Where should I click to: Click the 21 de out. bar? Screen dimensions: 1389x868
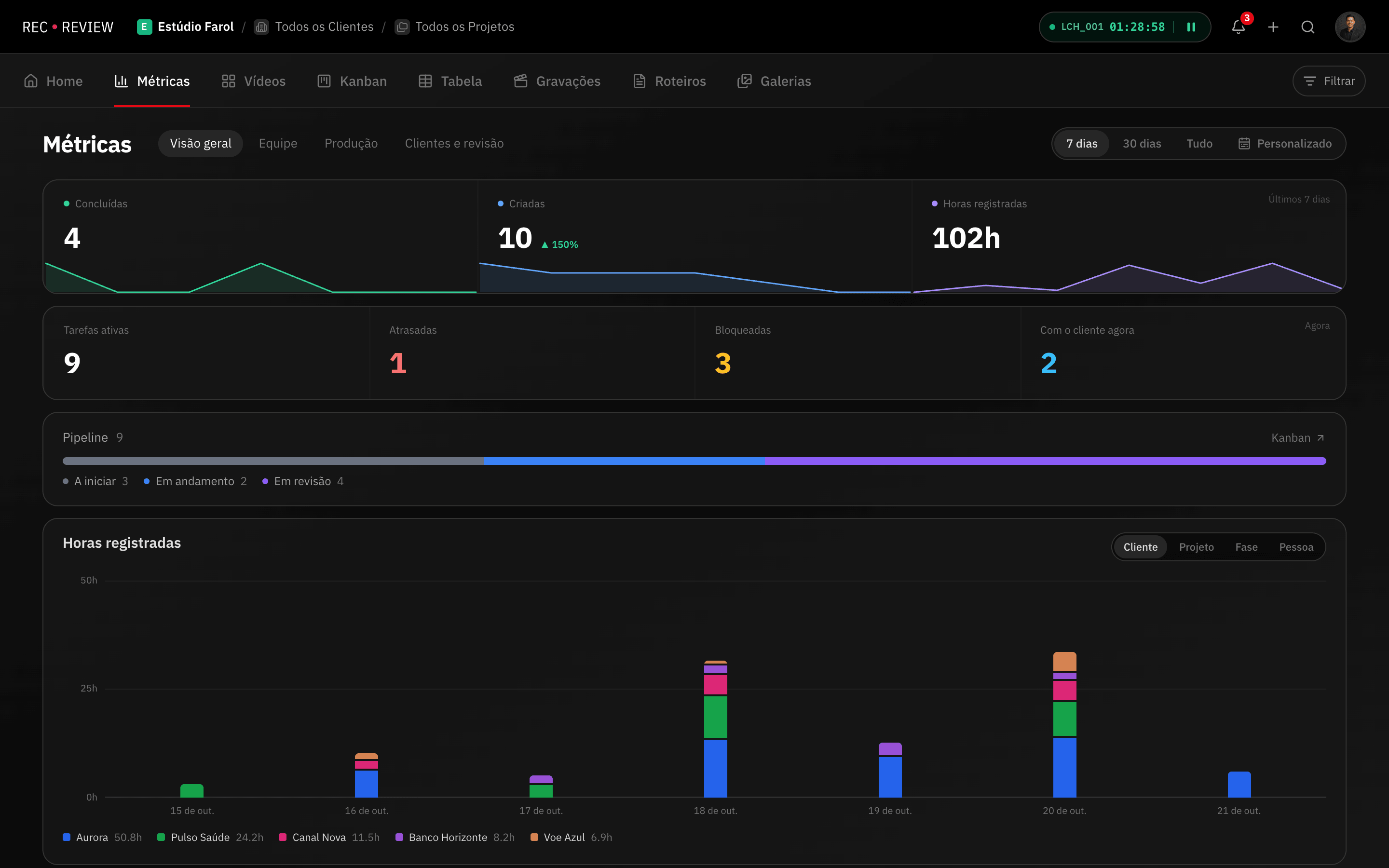pyautogui.click(x=1239, y=784)
